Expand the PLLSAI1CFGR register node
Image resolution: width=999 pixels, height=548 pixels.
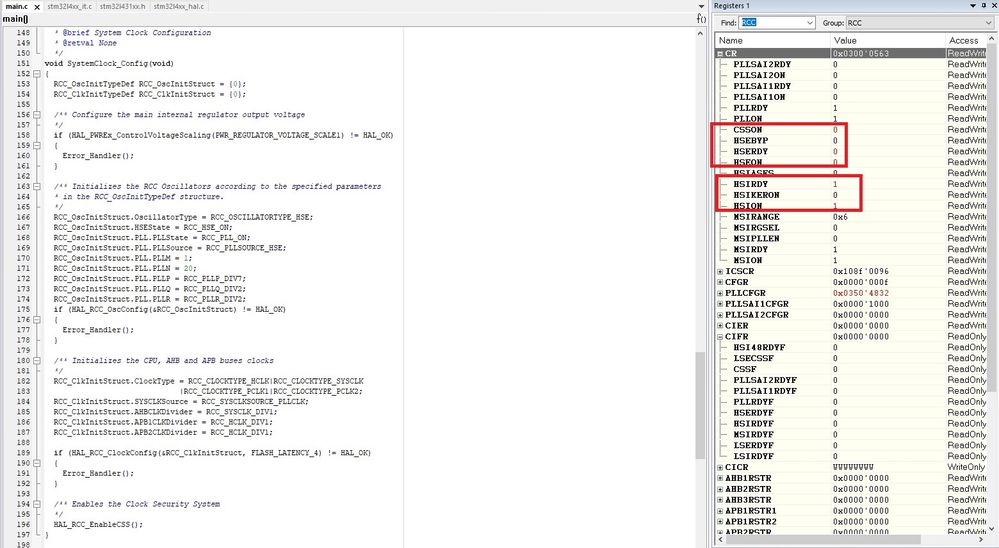720,304
